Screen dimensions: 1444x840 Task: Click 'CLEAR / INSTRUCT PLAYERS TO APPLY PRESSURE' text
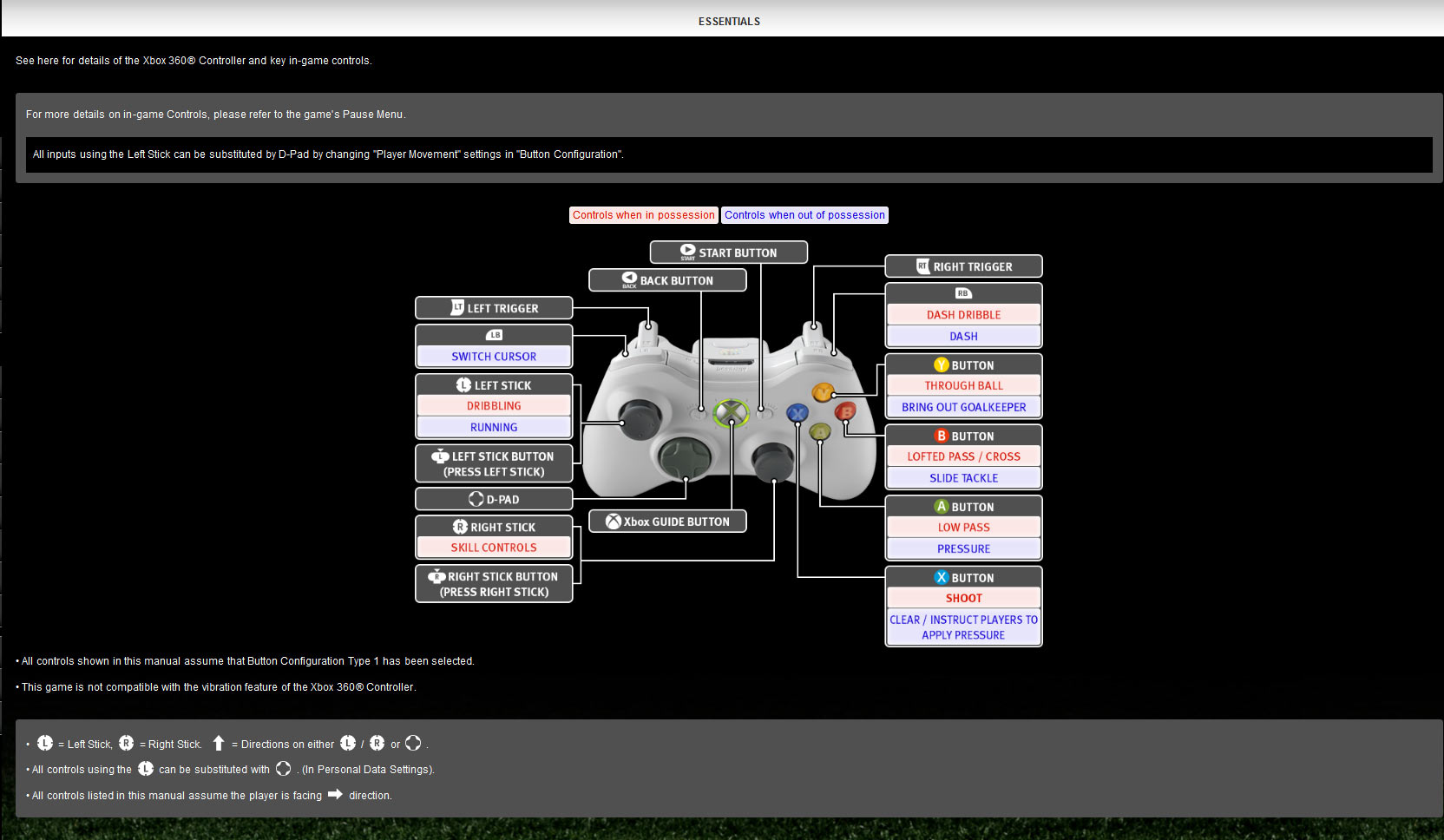[x=963, y=627]
